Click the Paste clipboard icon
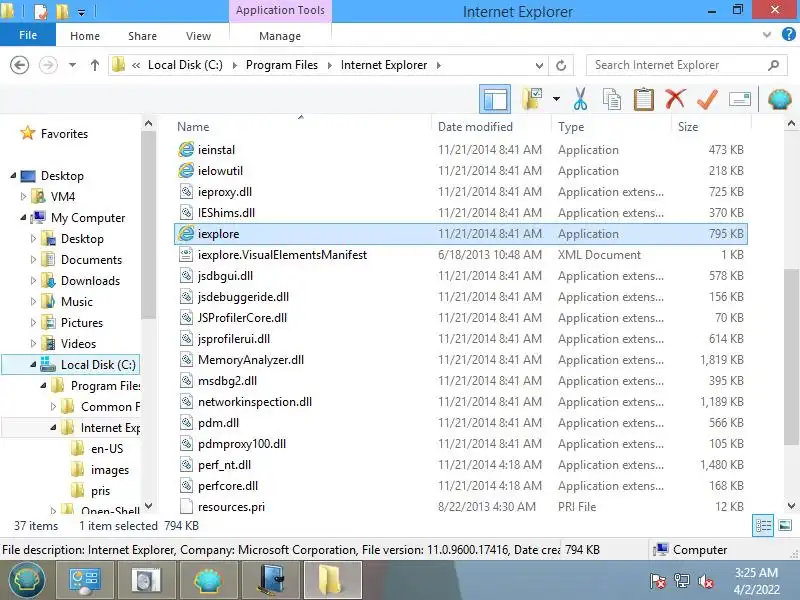Viewport: 800px width, 600px height. pyautogui.click(x=643, y=99)
